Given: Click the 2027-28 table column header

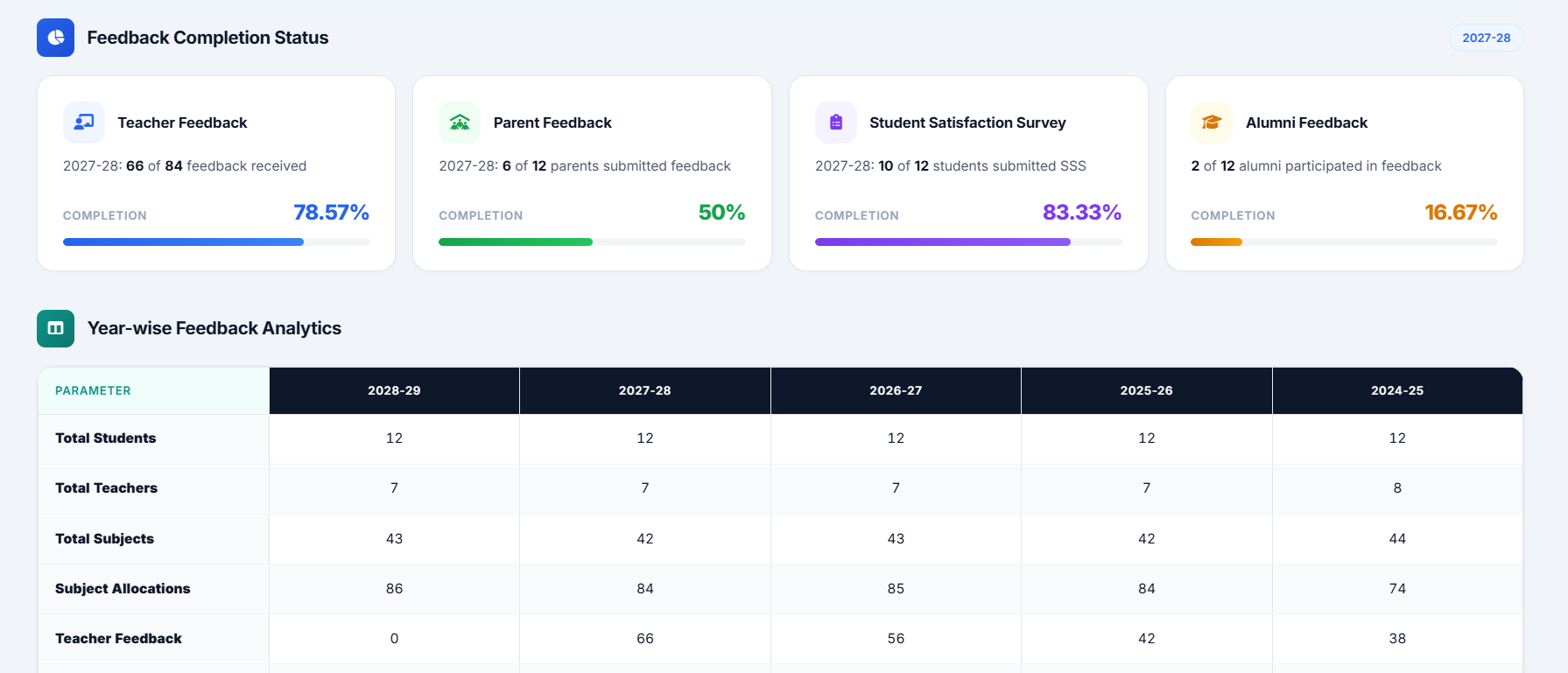Looking at the screenshot, I should (645, 390).
